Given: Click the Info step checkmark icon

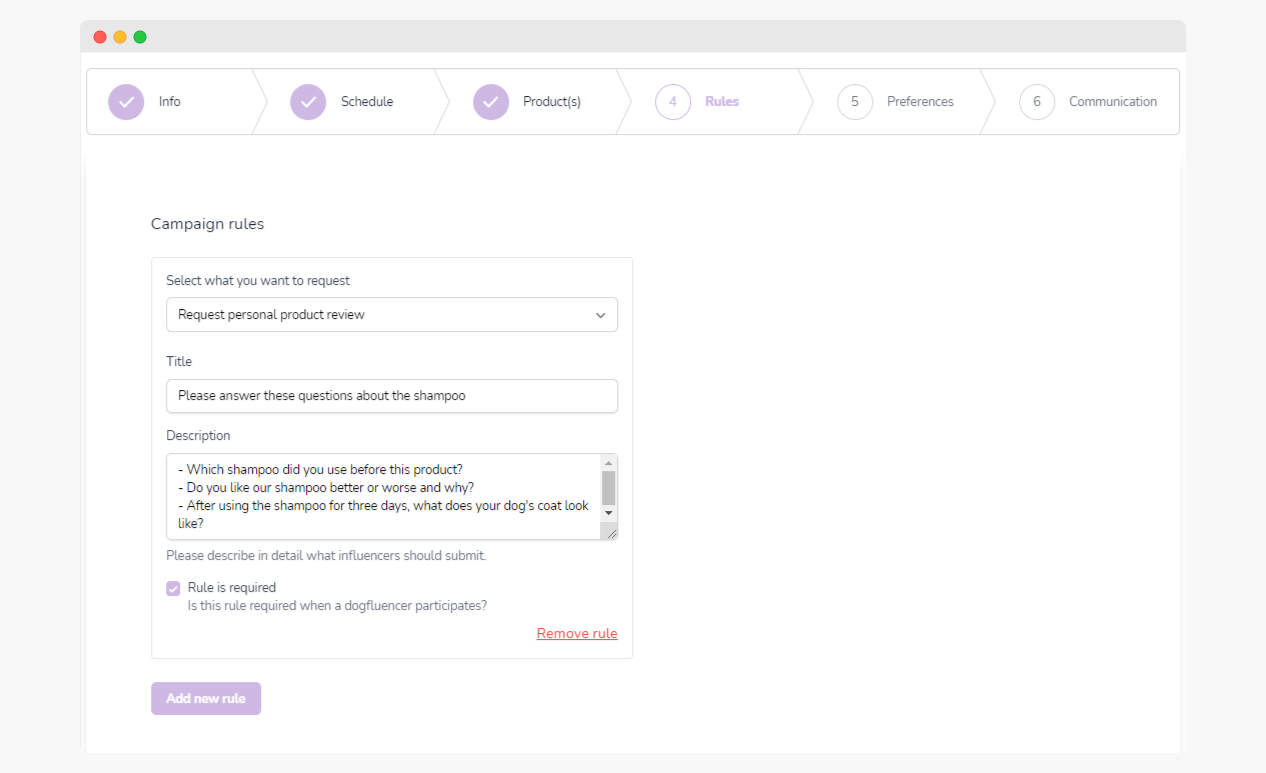Looking at the screenshot, I should click(126, 102).
